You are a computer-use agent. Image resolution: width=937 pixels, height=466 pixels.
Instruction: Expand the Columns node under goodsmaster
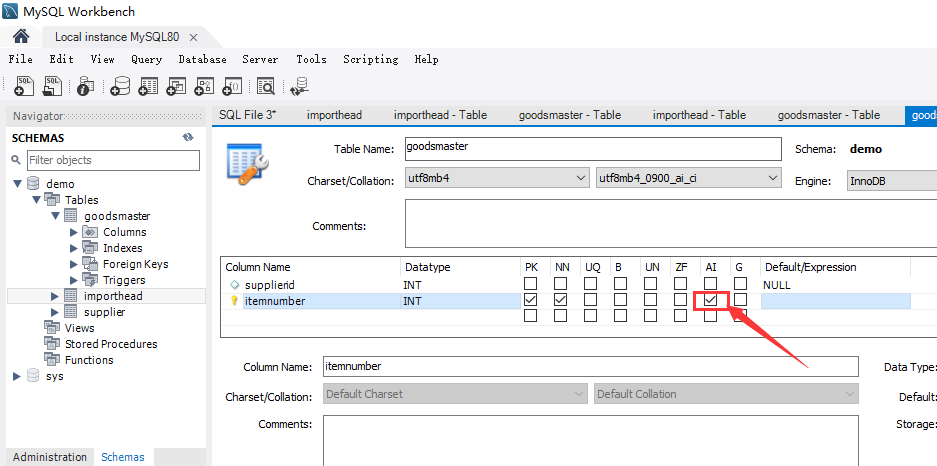point(73,232)
